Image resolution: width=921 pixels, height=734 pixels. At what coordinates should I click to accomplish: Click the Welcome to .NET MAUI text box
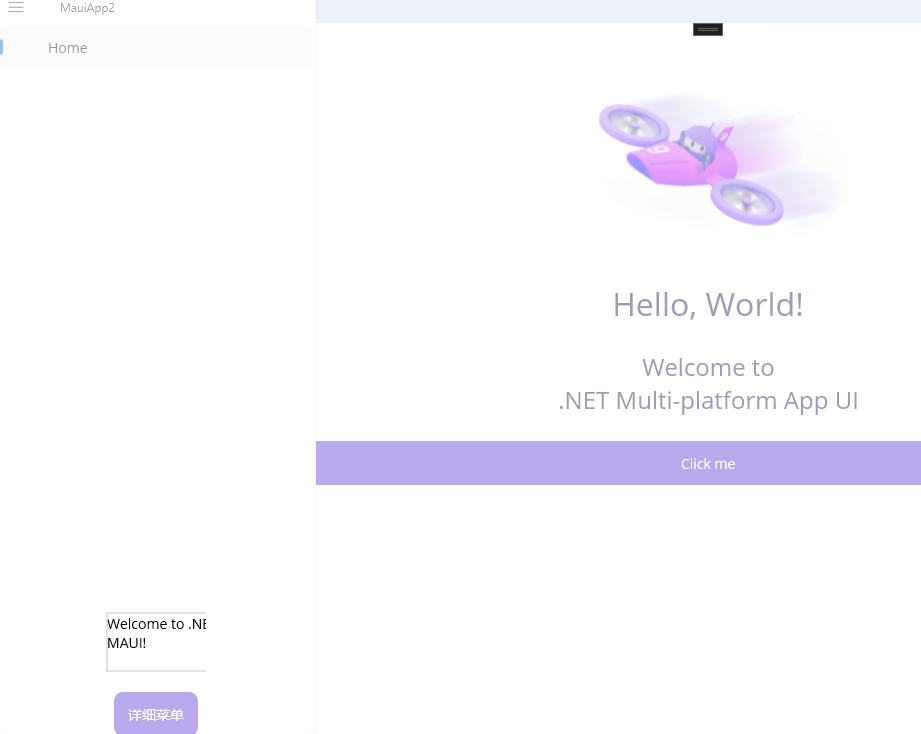[x=156, y=641]
